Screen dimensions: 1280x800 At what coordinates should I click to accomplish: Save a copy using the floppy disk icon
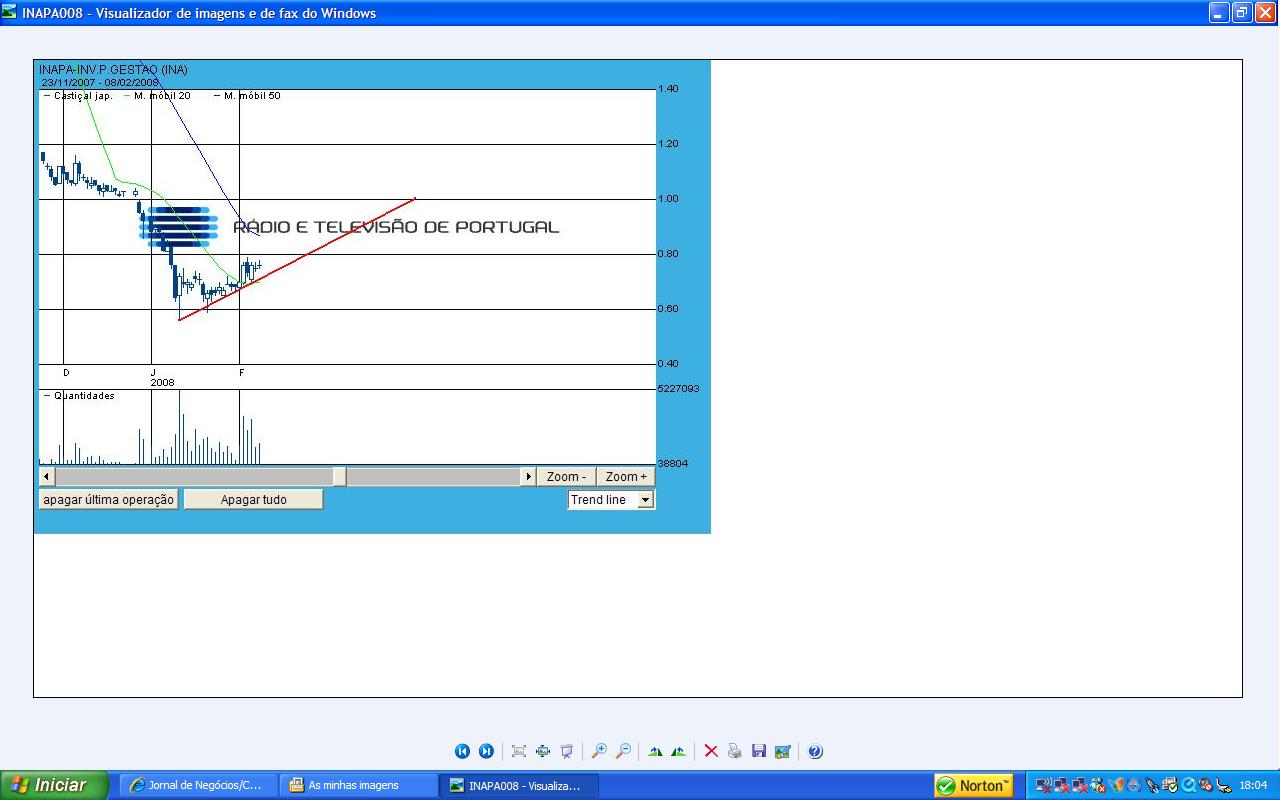(x=759, y=751)
